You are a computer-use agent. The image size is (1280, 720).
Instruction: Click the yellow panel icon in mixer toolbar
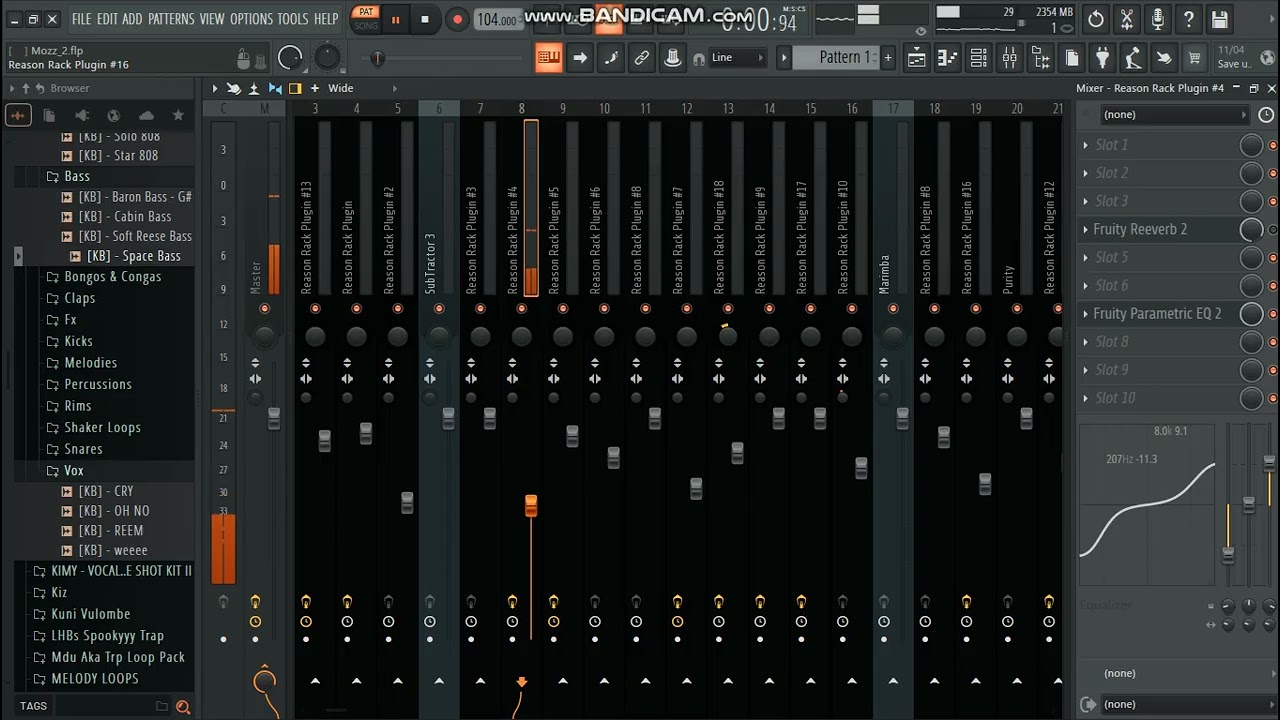(295, 88)
